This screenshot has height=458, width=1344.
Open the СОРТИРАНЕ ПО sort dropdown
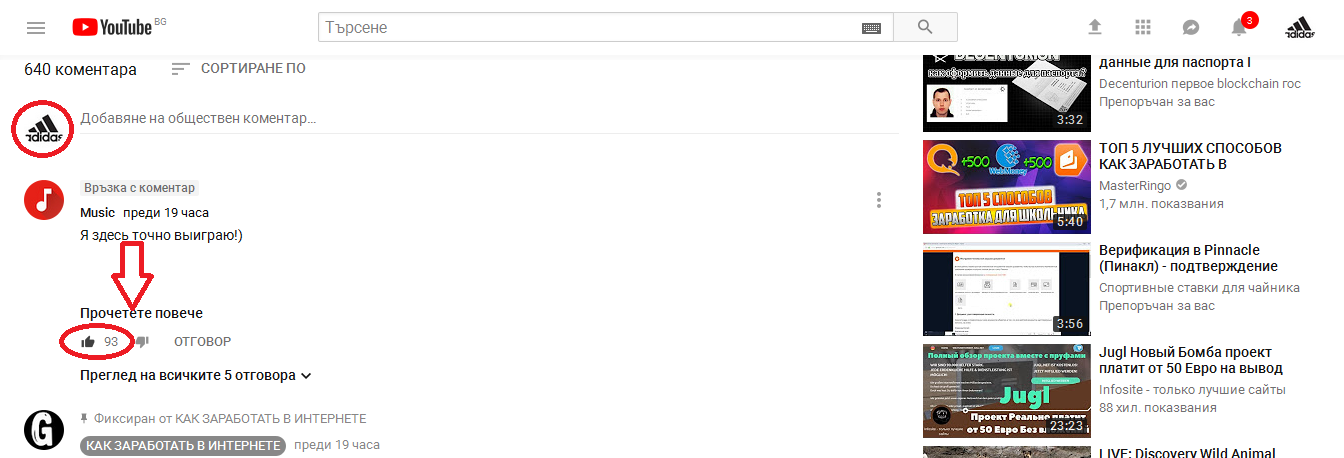pyautogui.click(x=238, y=69)
